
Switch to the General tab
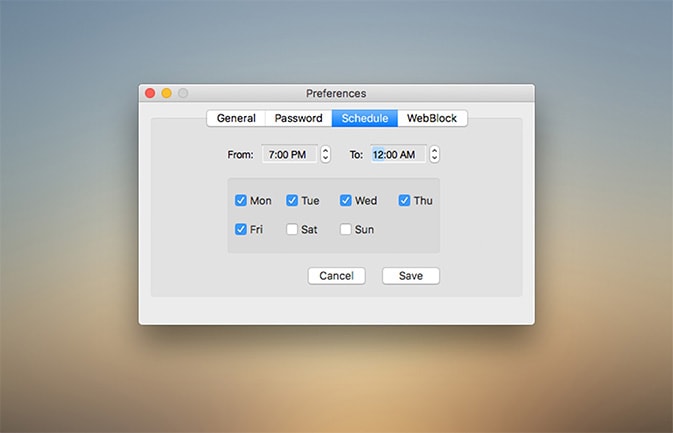click(x=236, y=118)
